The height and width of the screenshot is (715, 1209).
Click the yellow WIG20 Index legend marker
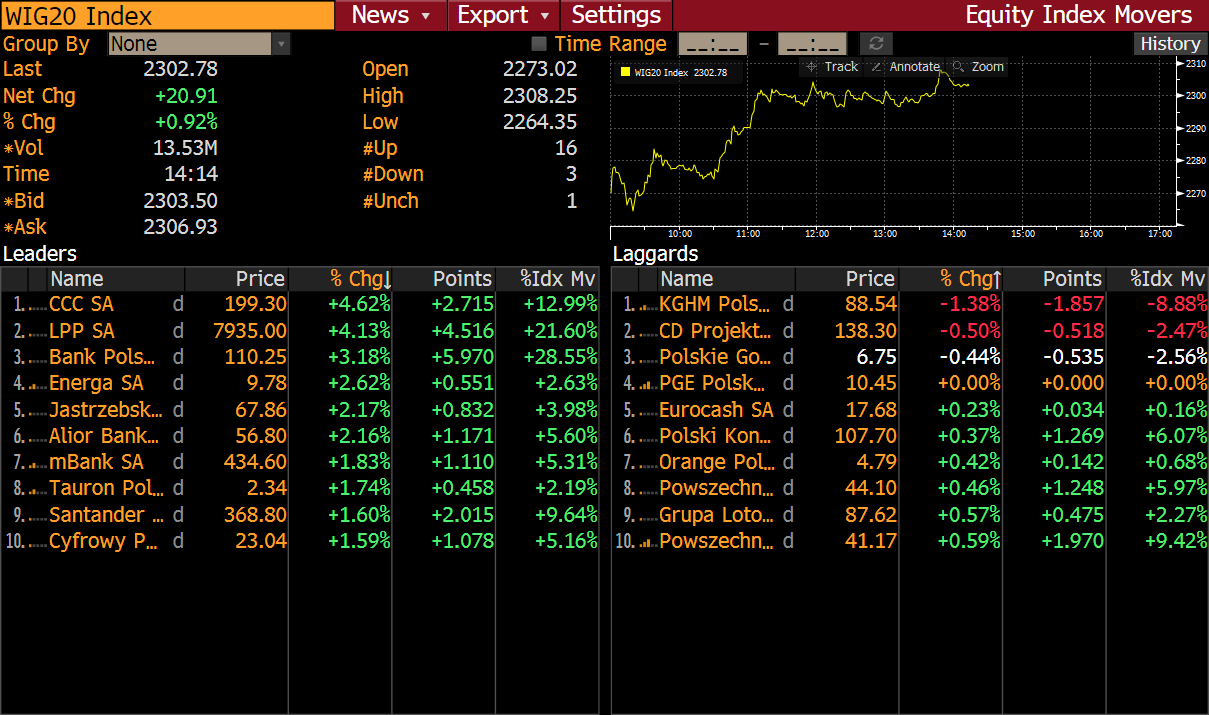pyautogui.click(x=625, y=72)
